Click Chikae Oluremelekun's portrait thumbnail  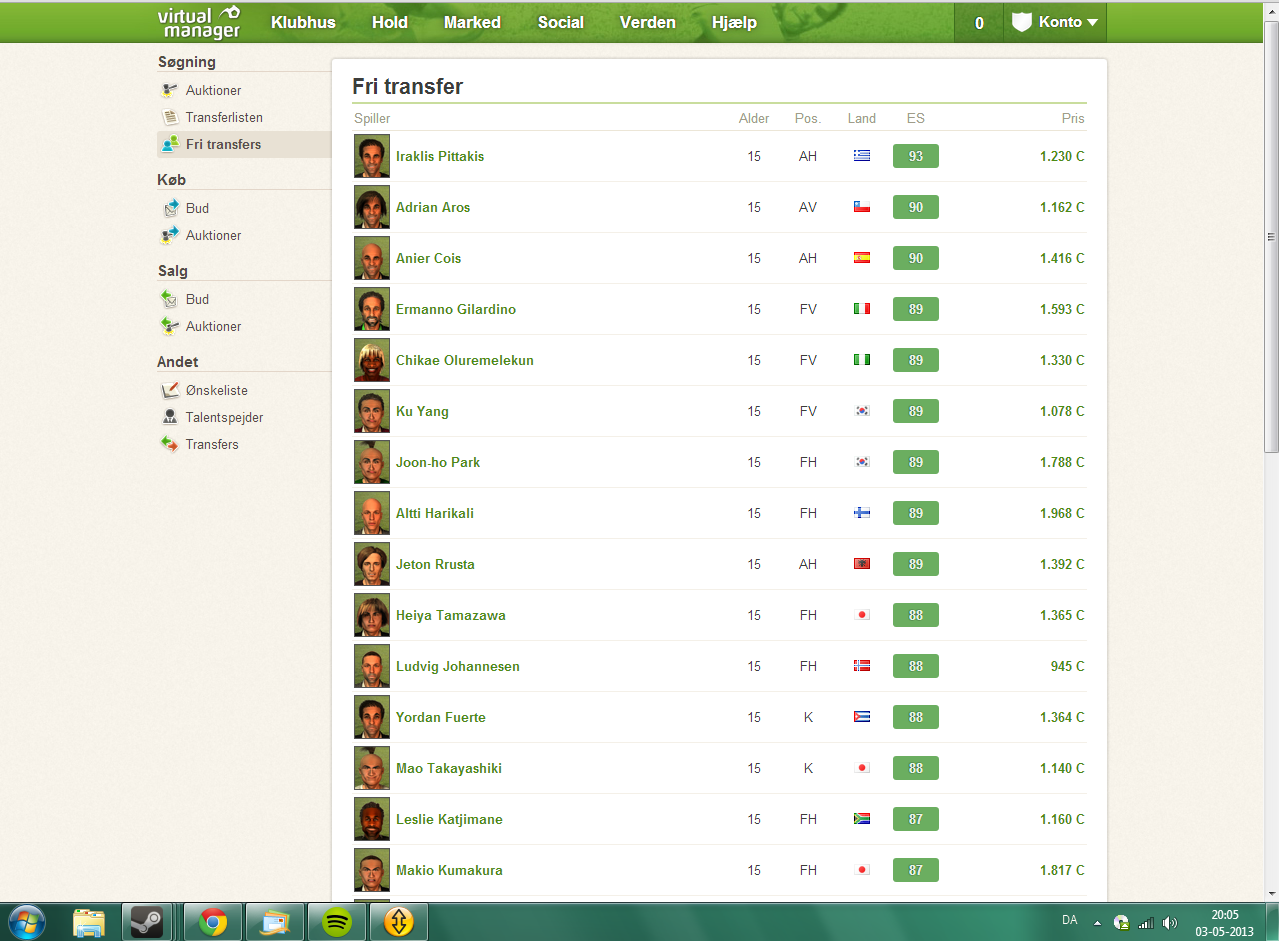372,360
